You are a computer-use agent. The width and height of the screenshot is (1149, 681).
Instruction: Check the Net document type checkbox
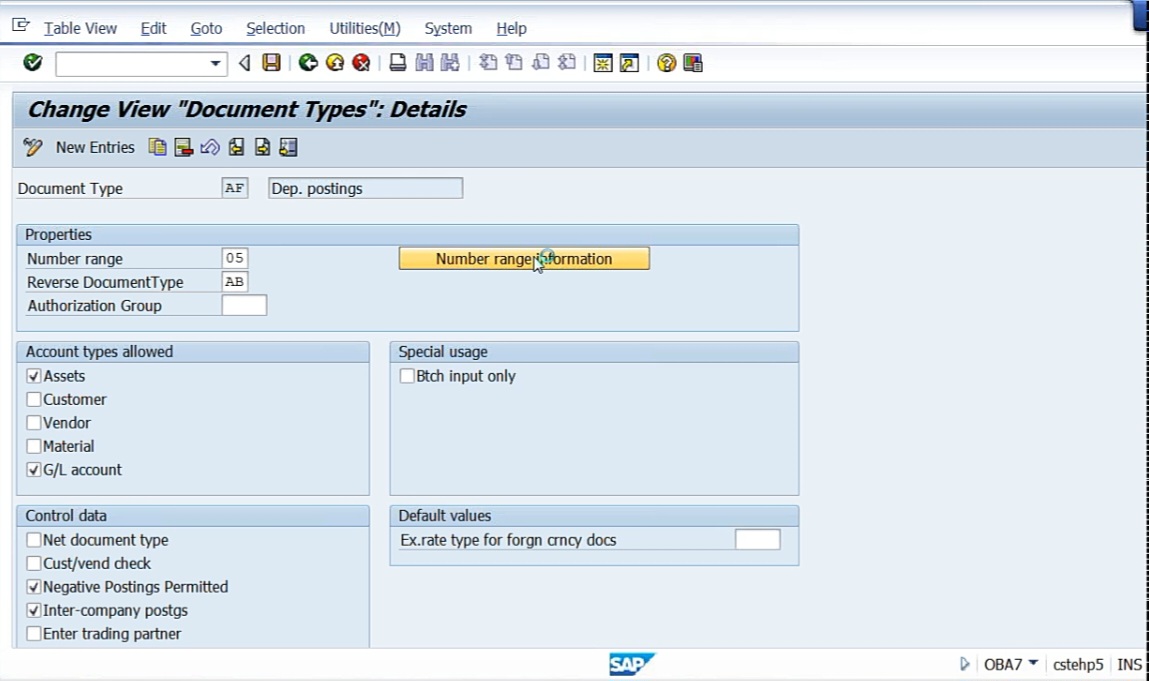34,540
